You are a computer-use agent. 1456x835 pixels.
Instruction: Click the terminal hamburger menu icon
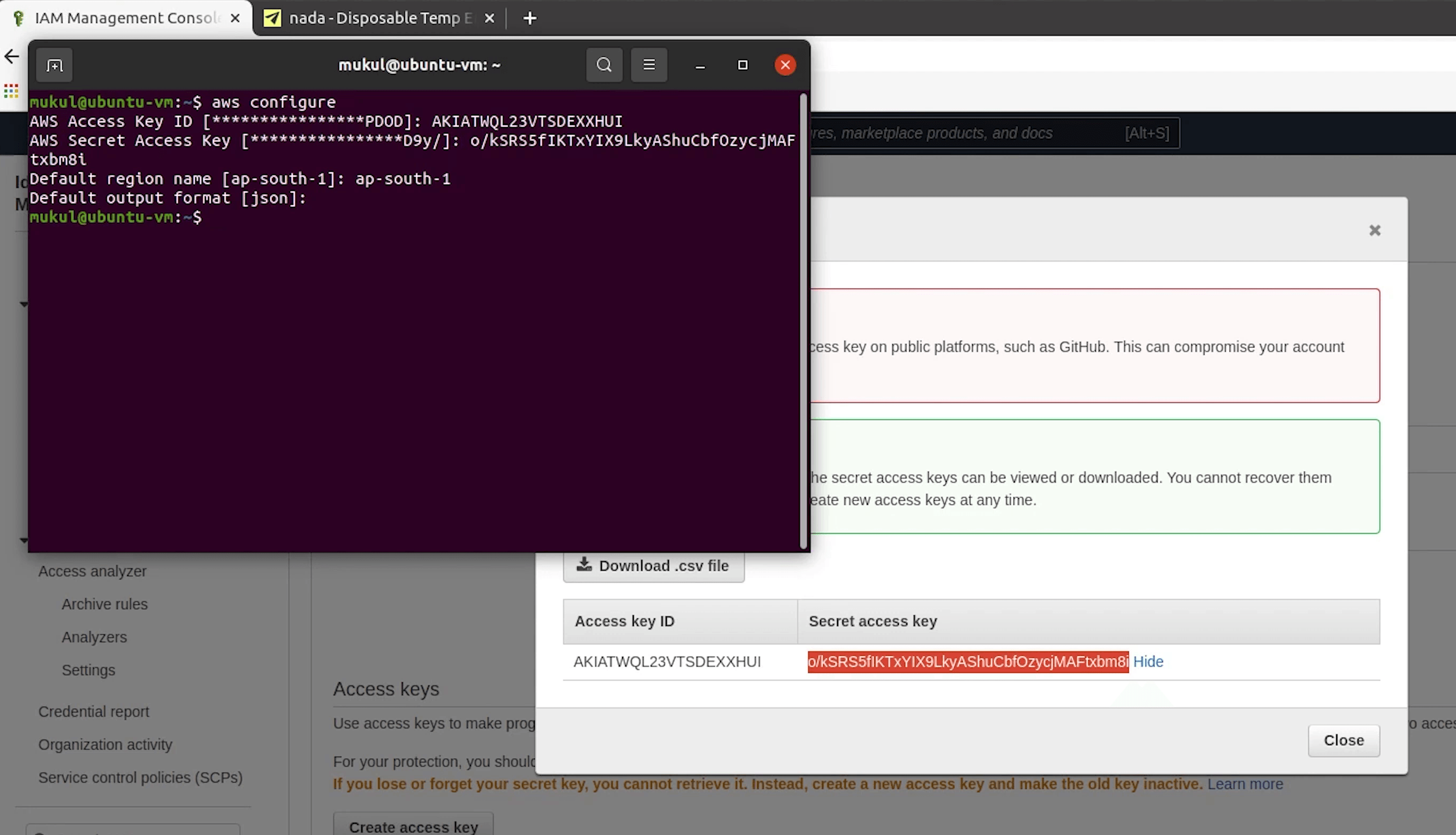tap(649, 65)
